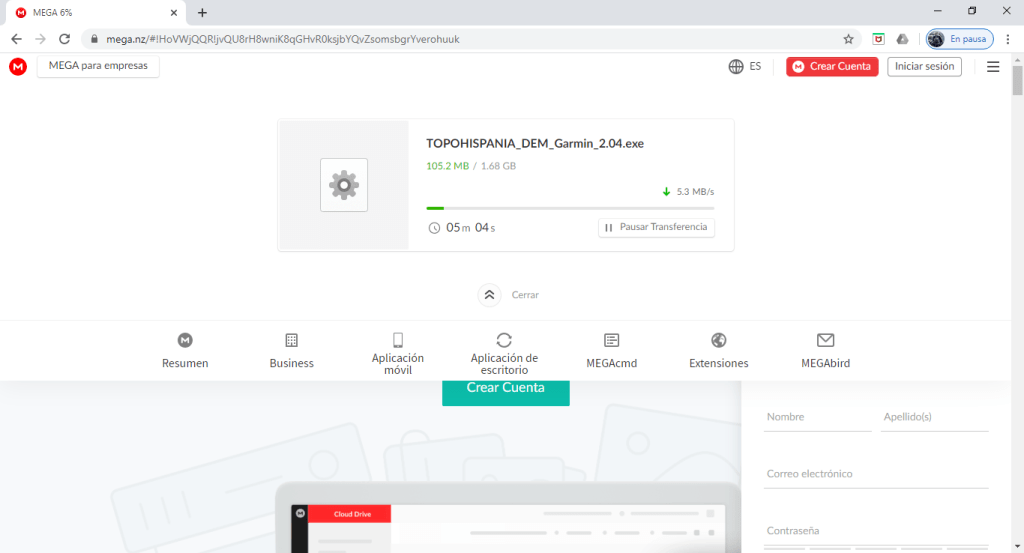
Task: Click the red Crear Cuenta header button
Action: (832, 67)
